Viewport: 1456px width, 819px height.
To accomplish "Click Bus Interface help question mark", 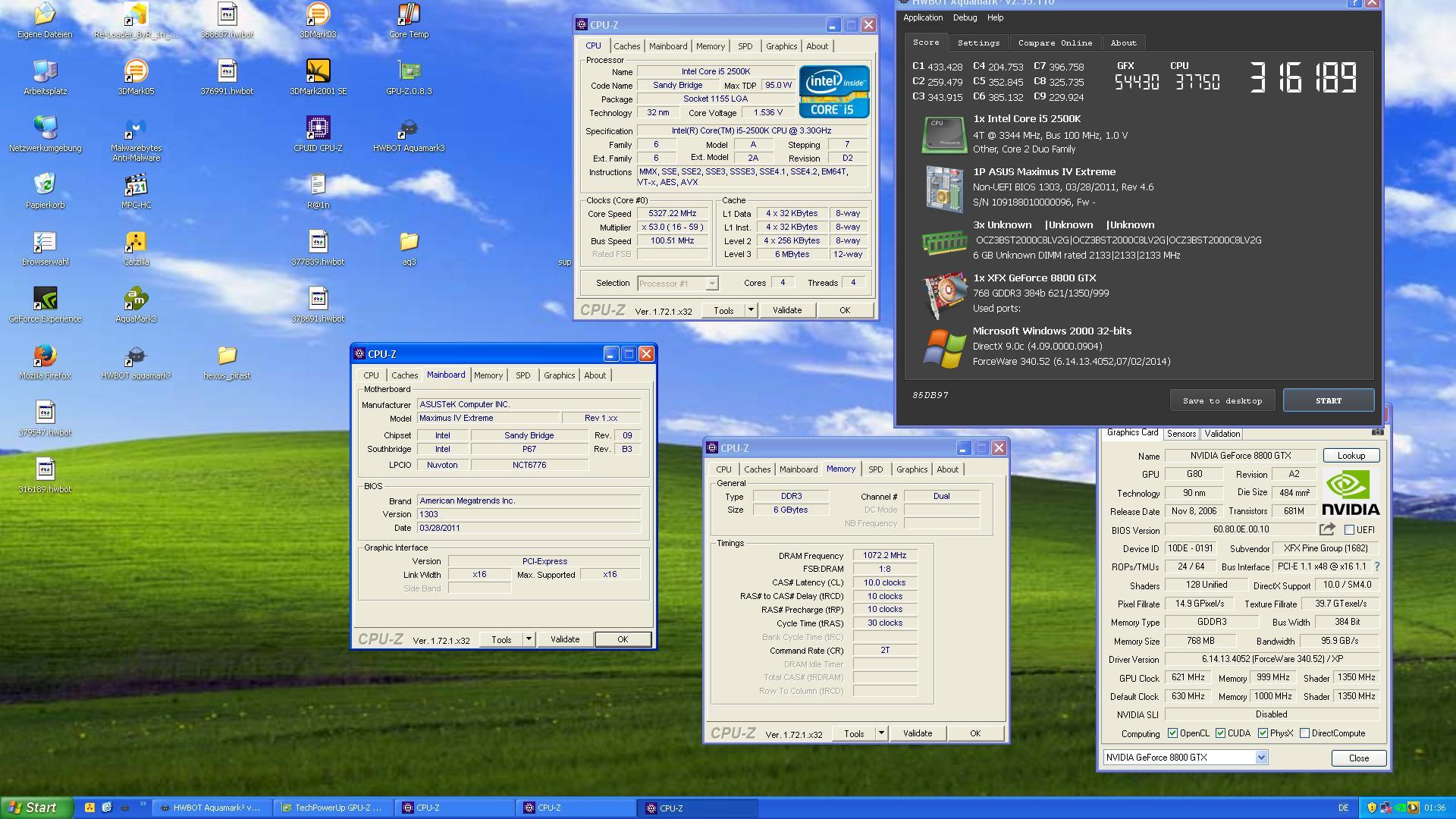I will tap(1377, 566).
